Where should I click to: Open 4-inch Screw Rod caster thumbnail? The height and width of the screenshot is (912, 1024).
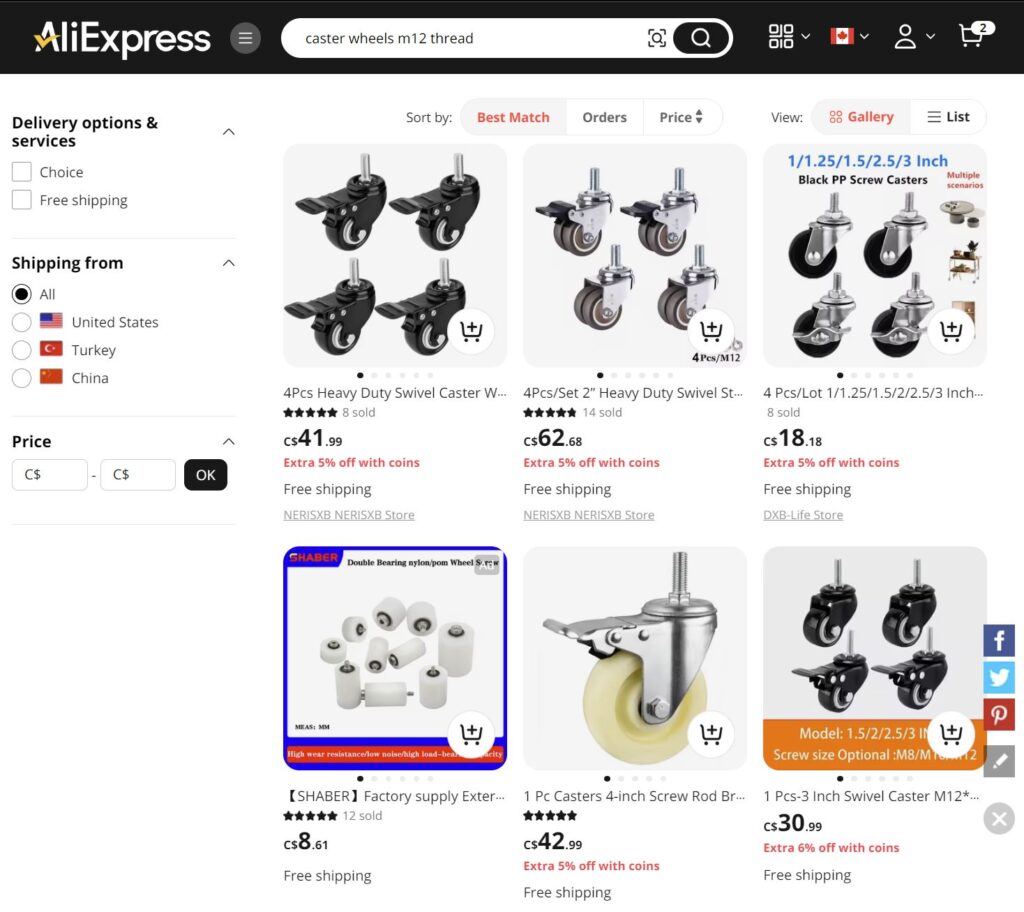pyautogui.click(x=635, y=659)
